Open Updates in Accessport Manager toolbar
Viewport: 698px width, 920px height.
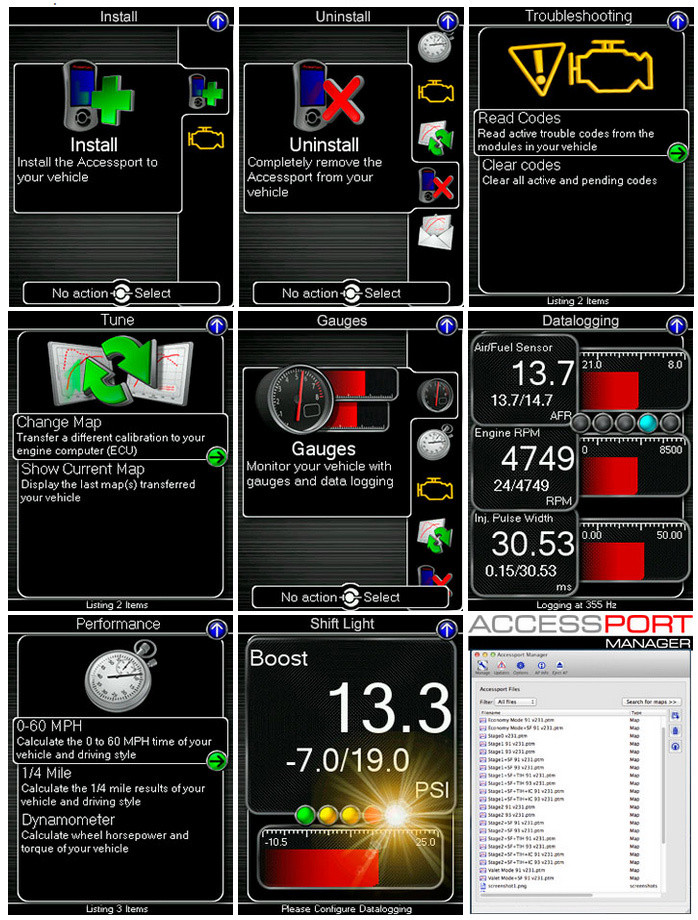tap(502, 668)
